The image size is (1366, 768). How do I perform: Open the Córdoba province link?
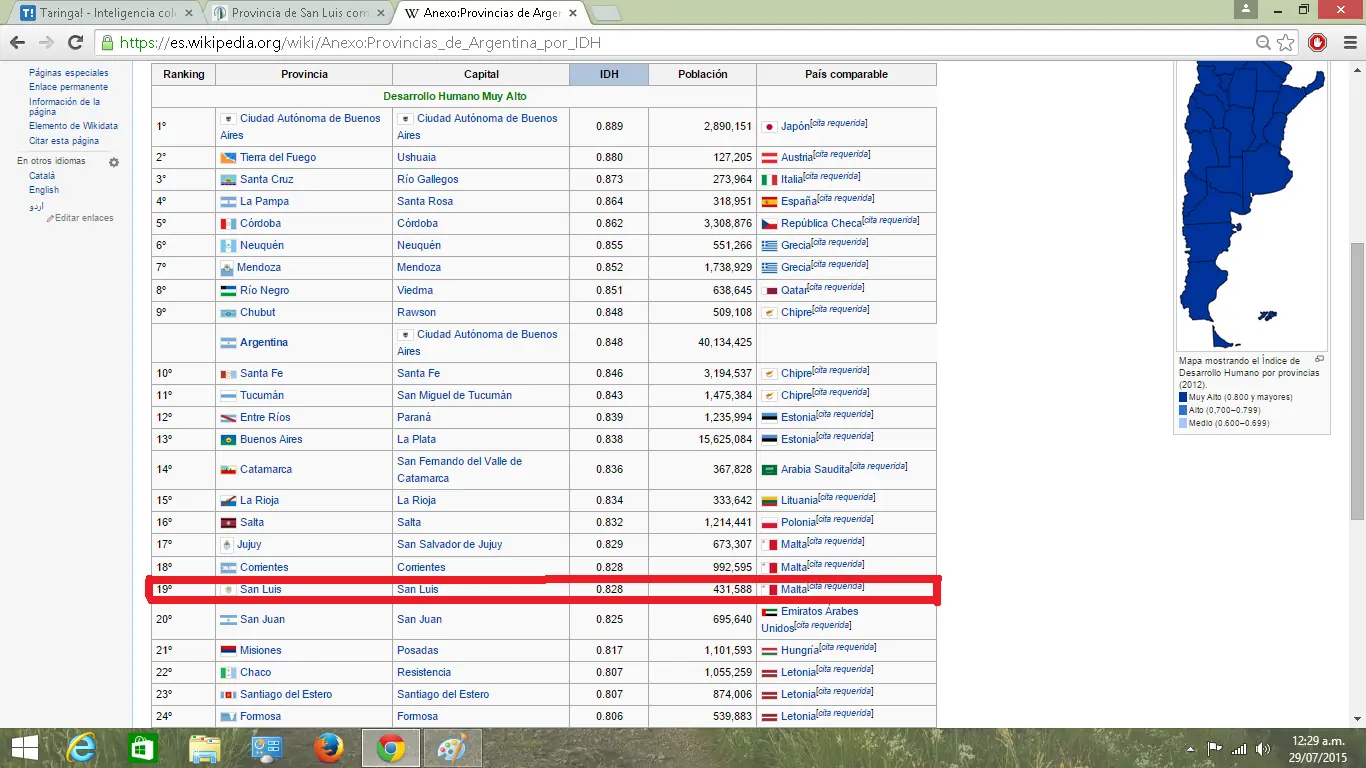point(260,224)
